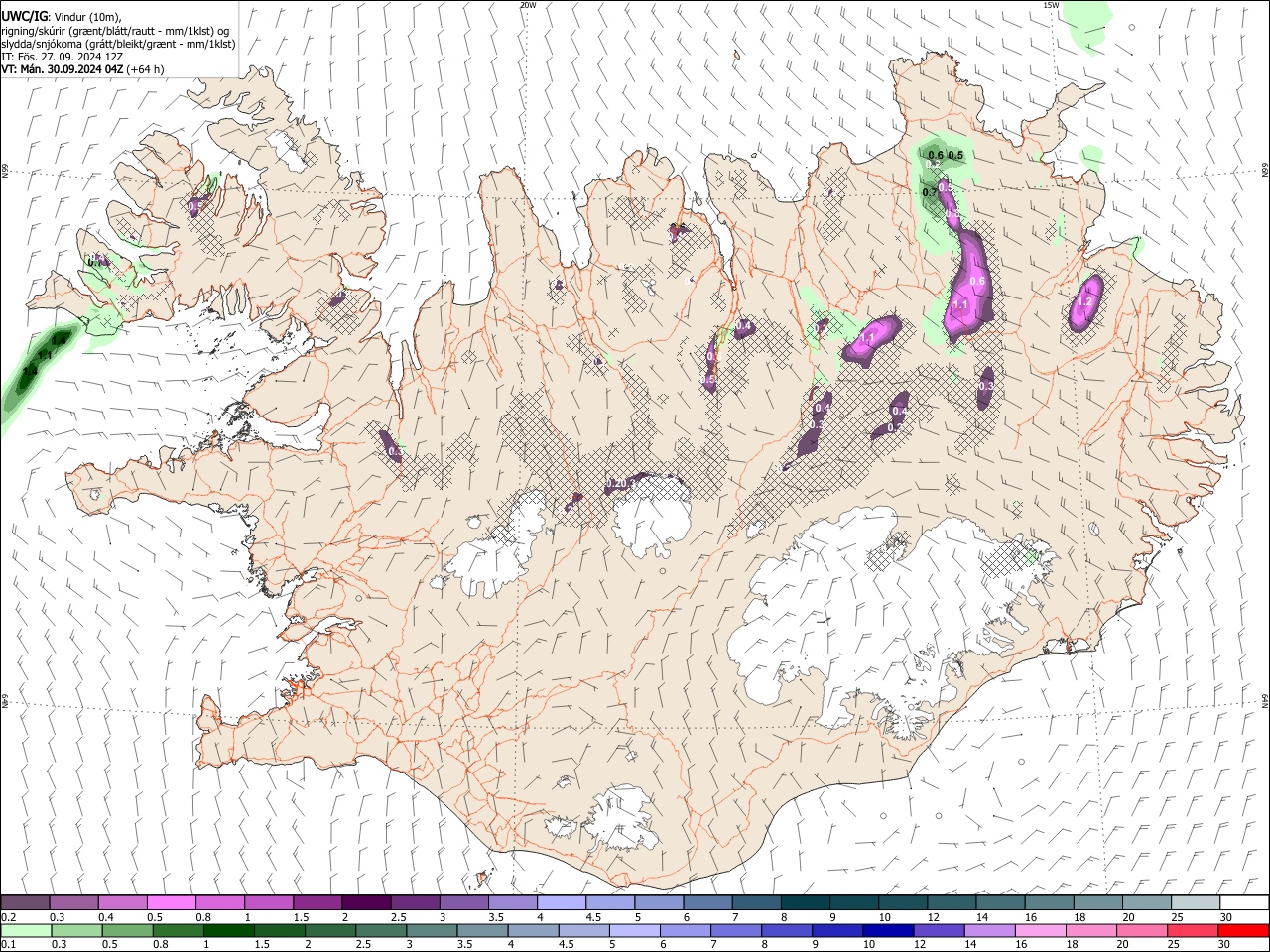This screenshot has width=1270, height=952.
Task: Click the dark teal upper swatch between 8 and 9
Action: click(x=805, y=902)
